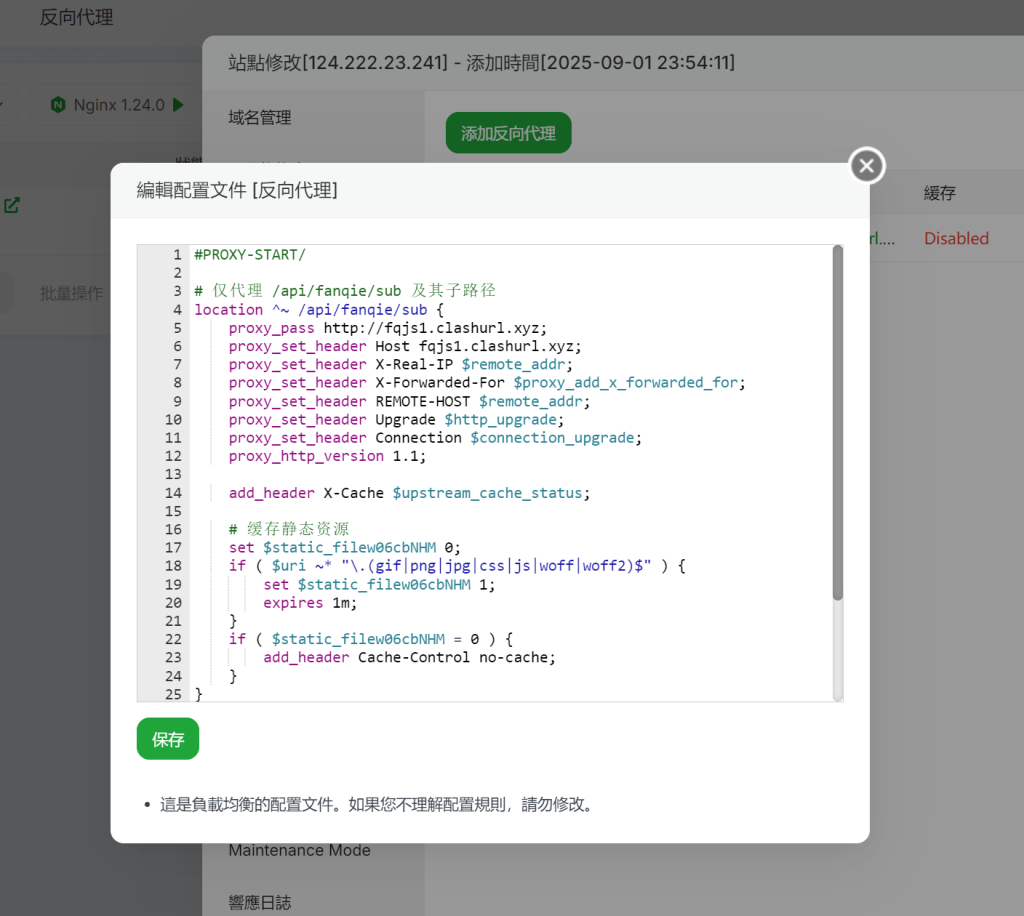1024x916 pixels.
Task: Select 響應日誌 in site sidebar
Action: click(259, 902)
